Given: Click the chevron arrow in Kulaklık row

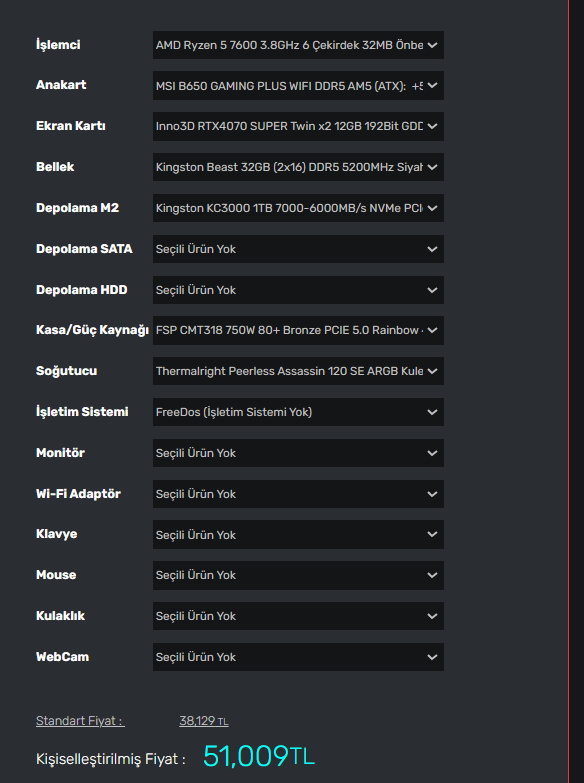Looking at the screenshot, I should pyautogui.click(x=433, y=616).
